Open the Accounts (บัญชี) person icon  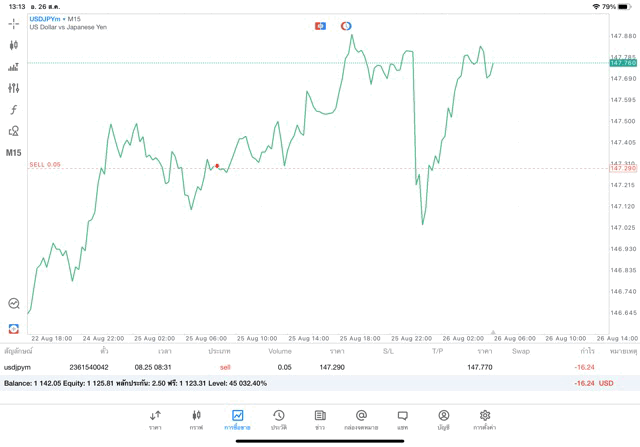click(x=443, y=418)
